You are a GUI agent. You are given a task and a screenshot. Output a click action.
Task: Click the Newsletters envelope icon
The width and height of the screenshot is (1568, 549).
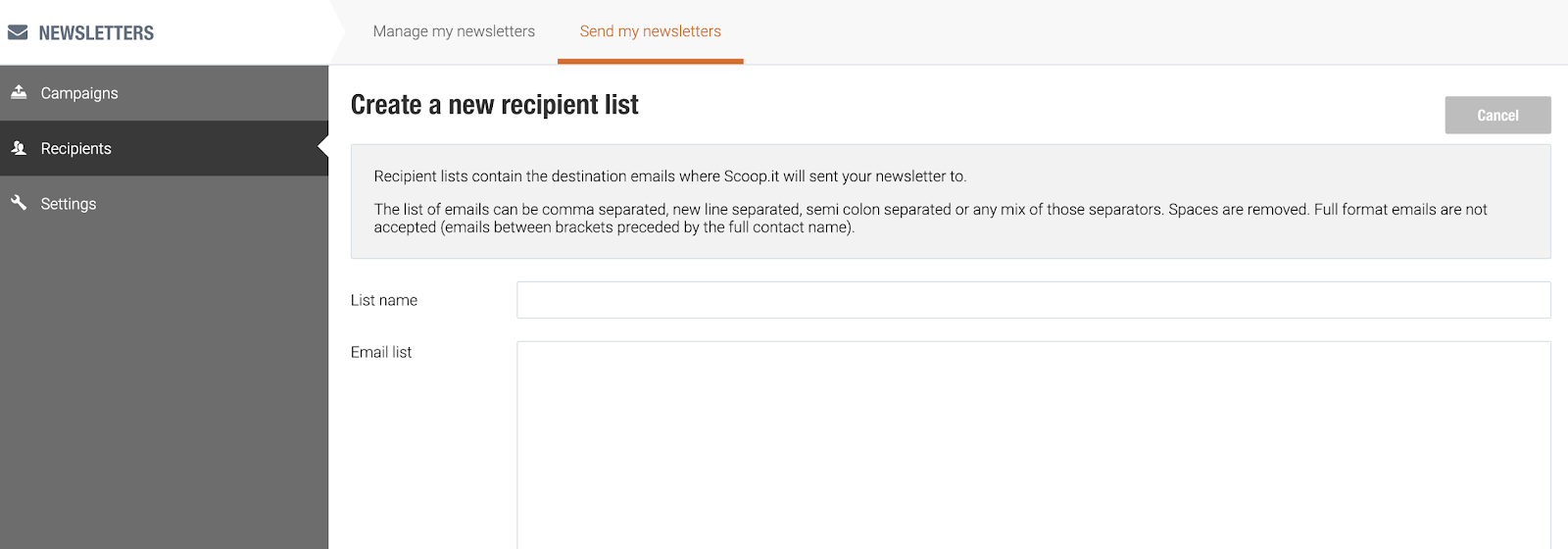coord(18,32)
